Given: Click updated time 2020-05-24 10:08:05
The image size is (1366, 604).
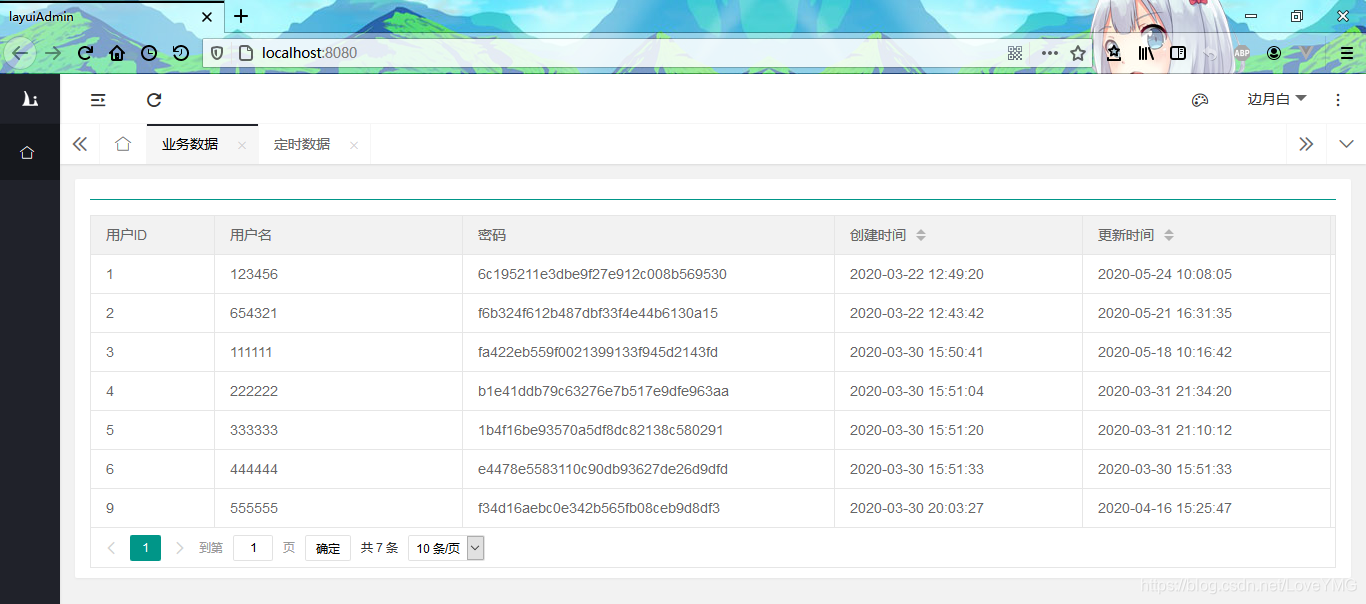Looking at the screenshot, I should point(1165,274).
